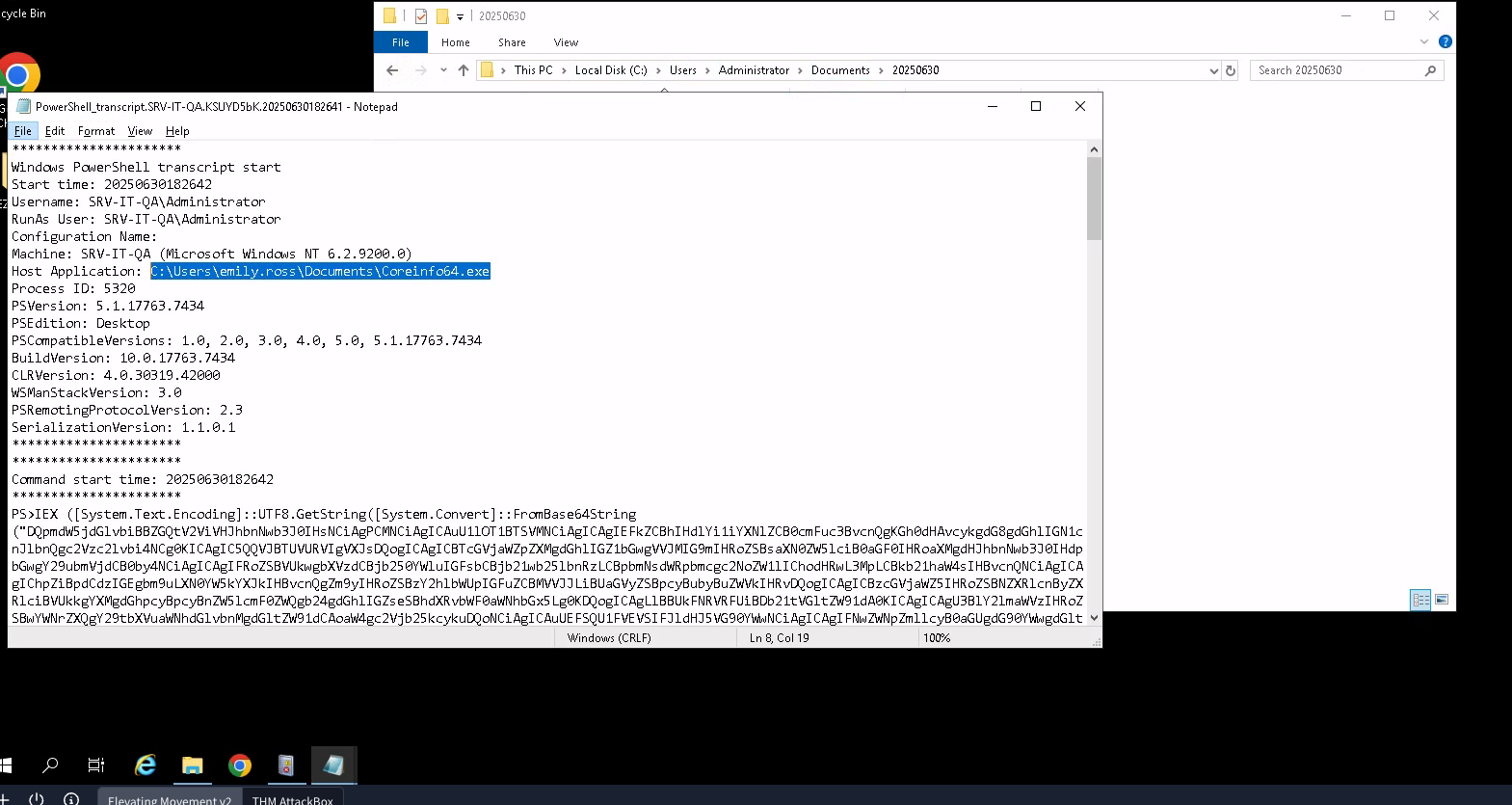Click the search magnifier icon in Explorer
Screen dimensions: 1512x805
pyautogui.click(x=1430, y=70)
